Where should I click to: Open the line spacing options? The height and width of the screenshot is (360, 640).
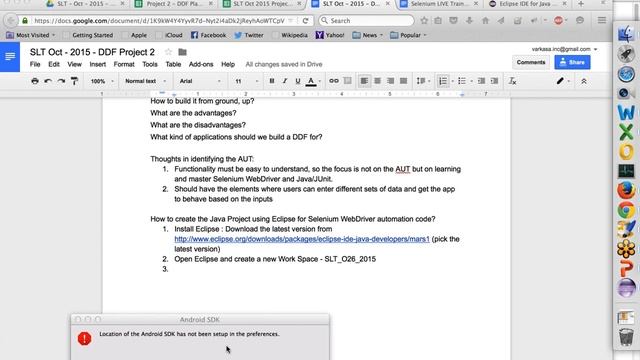[423, 81]
